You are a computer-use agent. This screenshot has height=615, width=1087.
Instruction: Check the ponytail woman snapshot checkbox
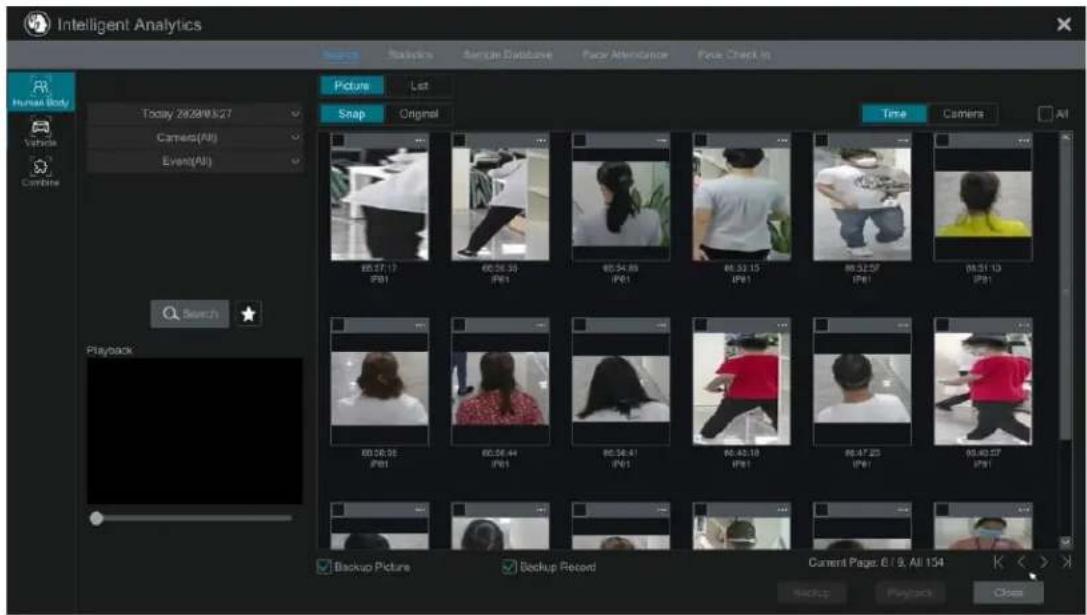click(x=580, y=141)
